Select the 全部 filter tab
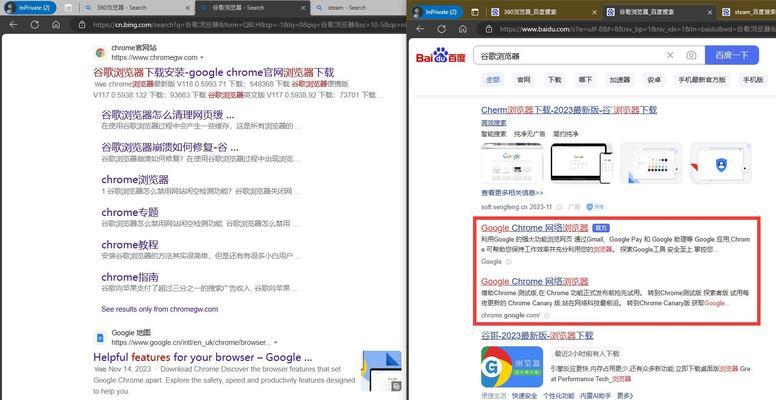The width and height of the screenshot is (776, 400). coord(492,79)
